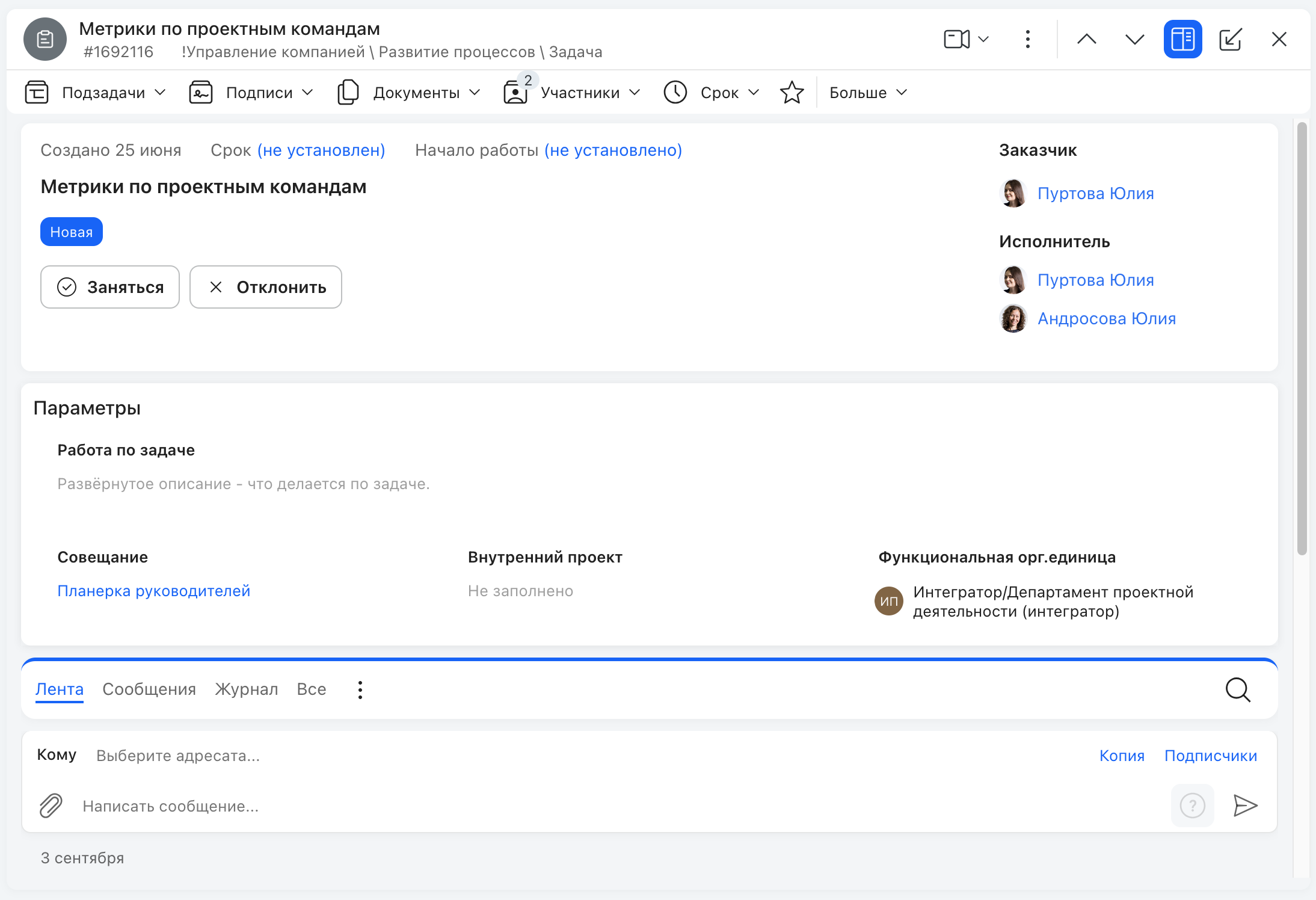The image size is (1316, 900).
Task: Expand the Документы dropdown arrow
Action: click(475, 93)
